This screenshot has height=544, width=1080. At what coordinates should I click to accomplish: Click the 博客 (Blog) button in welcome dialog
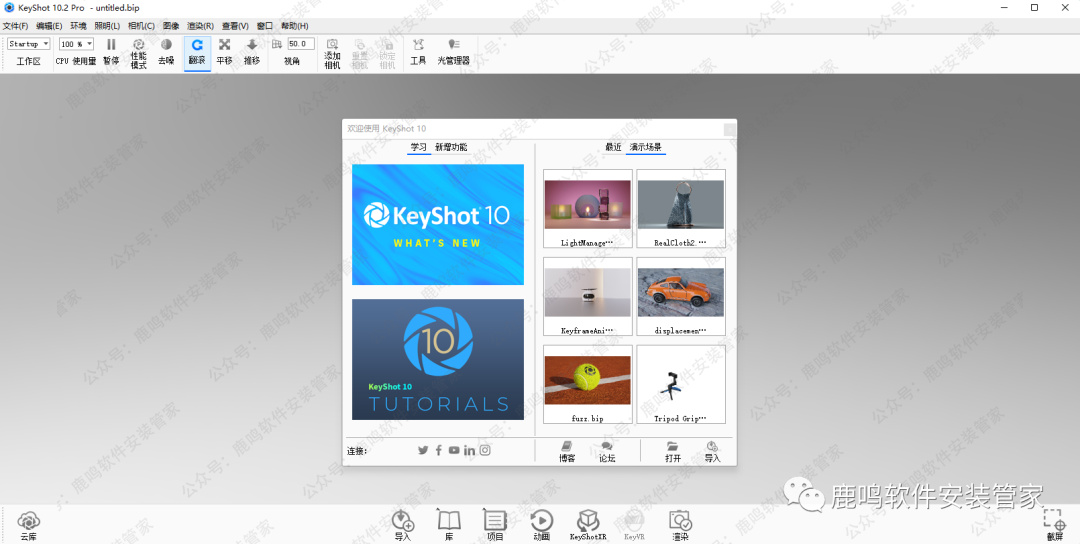coord(567,451)
